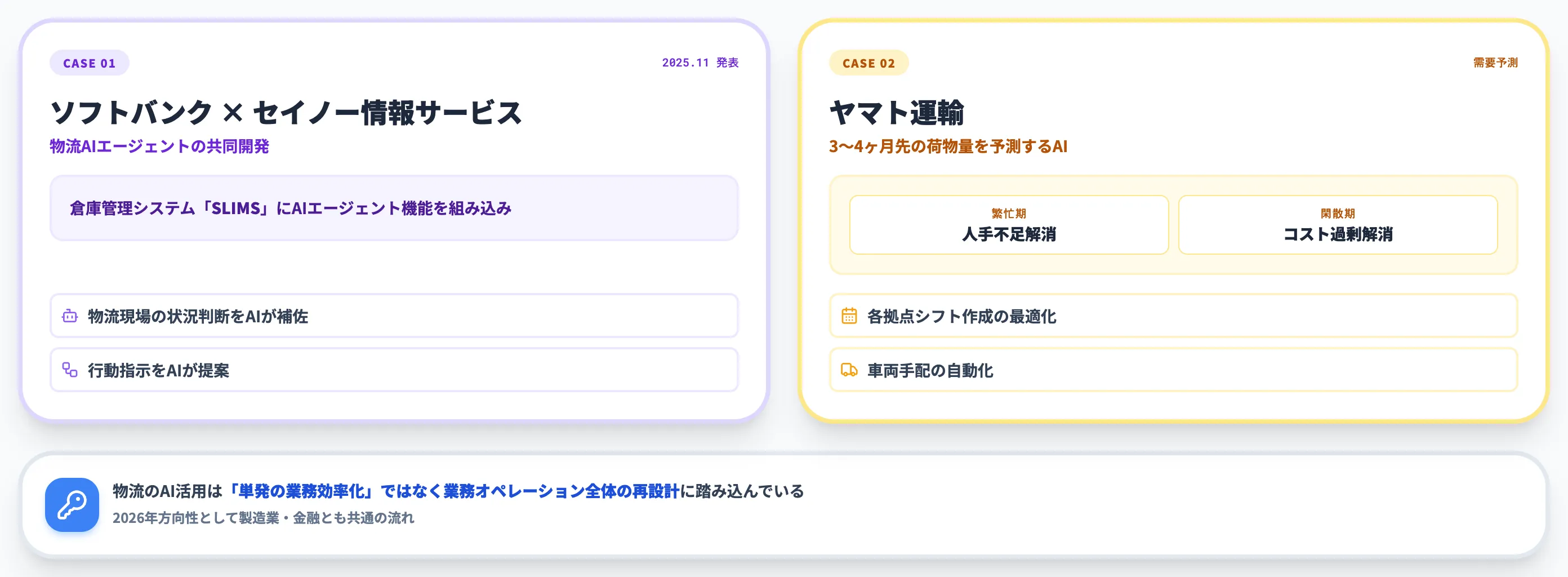The width and height of the screenshot is (1568, 577).
Task: Click the 繁忙期 人手不足解消 card
Action: 1009,225
